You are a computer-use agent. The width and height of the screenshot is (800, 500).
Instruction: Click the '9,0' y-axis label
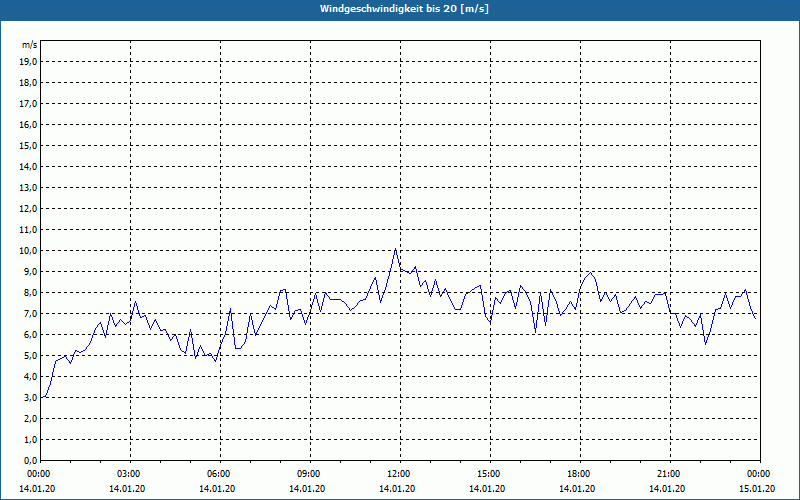coord(30,271)
